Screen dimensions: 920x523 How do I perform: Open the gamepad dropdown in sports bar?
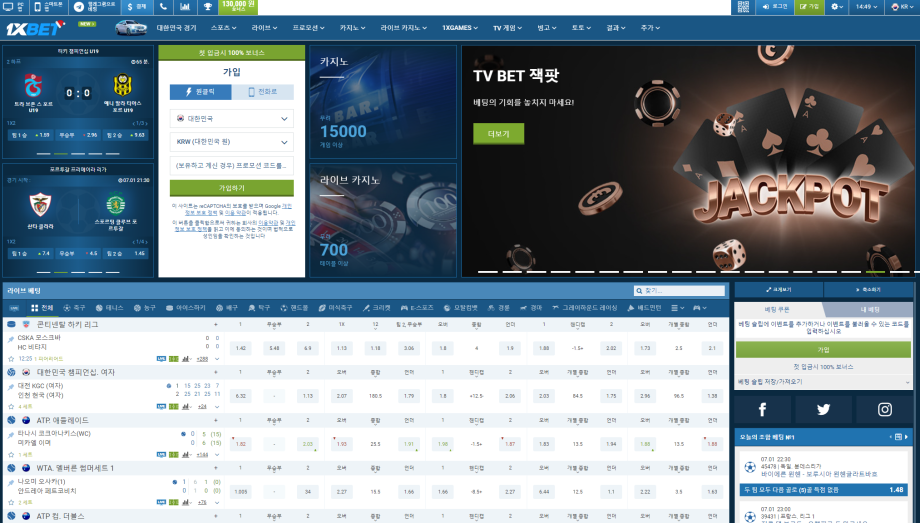[700, 308]
